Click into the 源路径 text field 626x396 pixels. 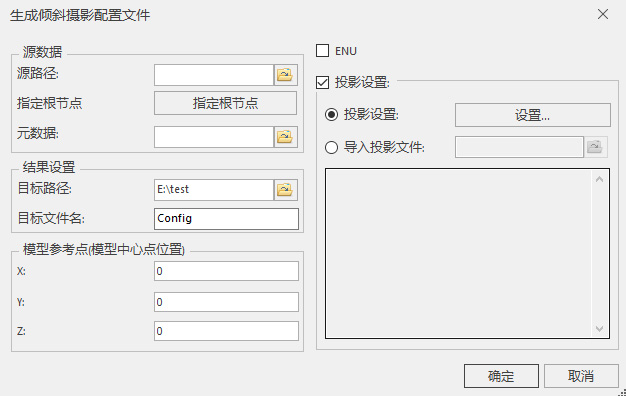[214, 75]
